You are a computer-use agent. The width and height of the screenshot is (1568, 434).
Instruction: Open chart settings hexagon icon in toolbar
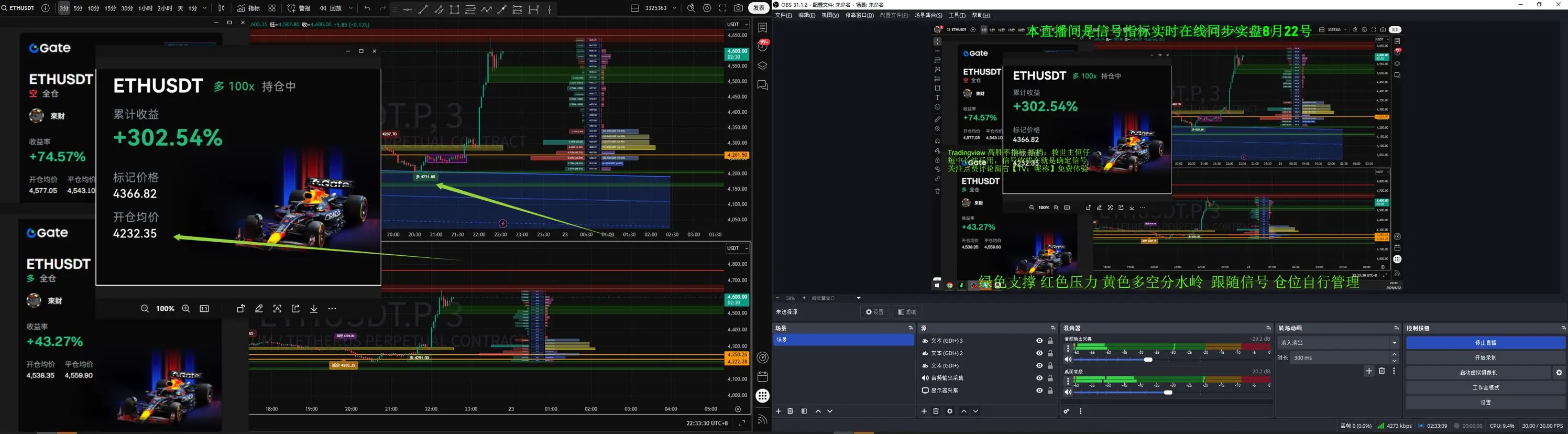707,8
